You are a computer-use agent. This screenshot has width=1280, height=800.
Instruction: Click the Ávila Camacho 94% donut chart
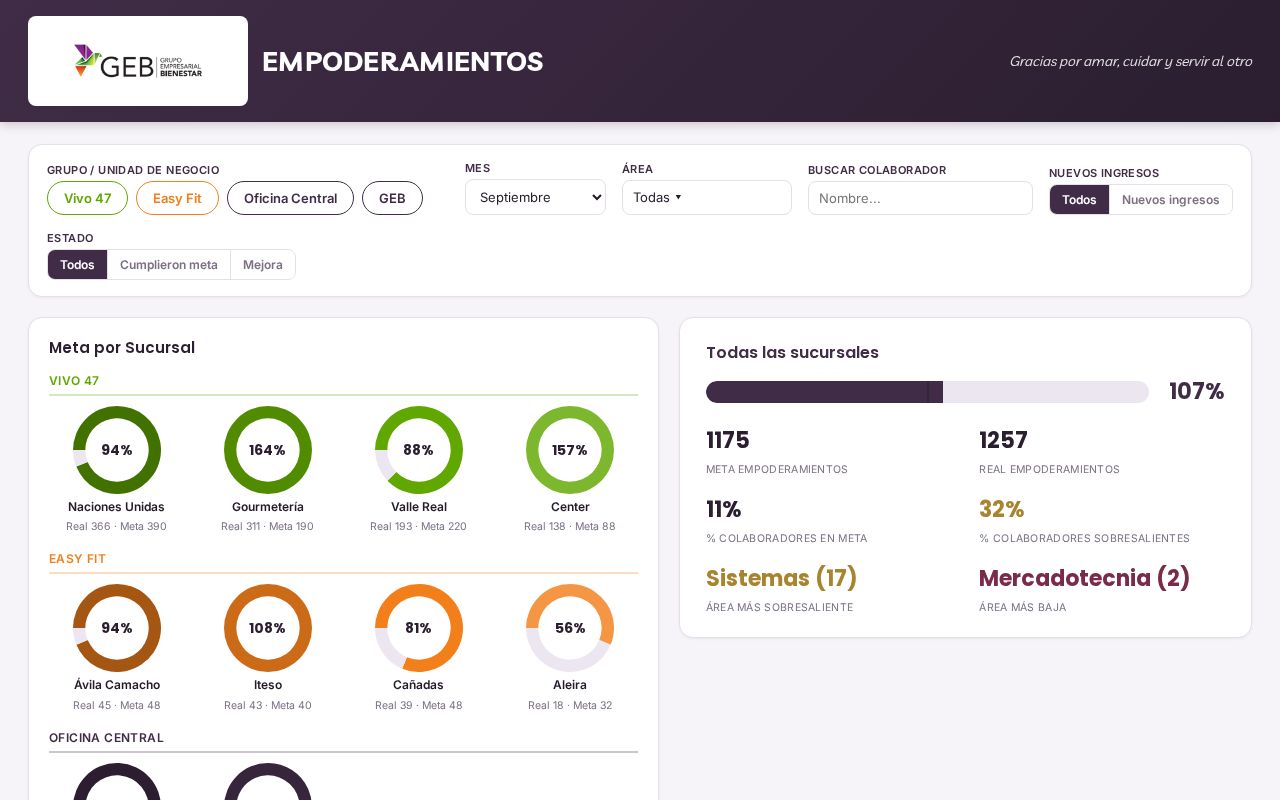point(117,628)
